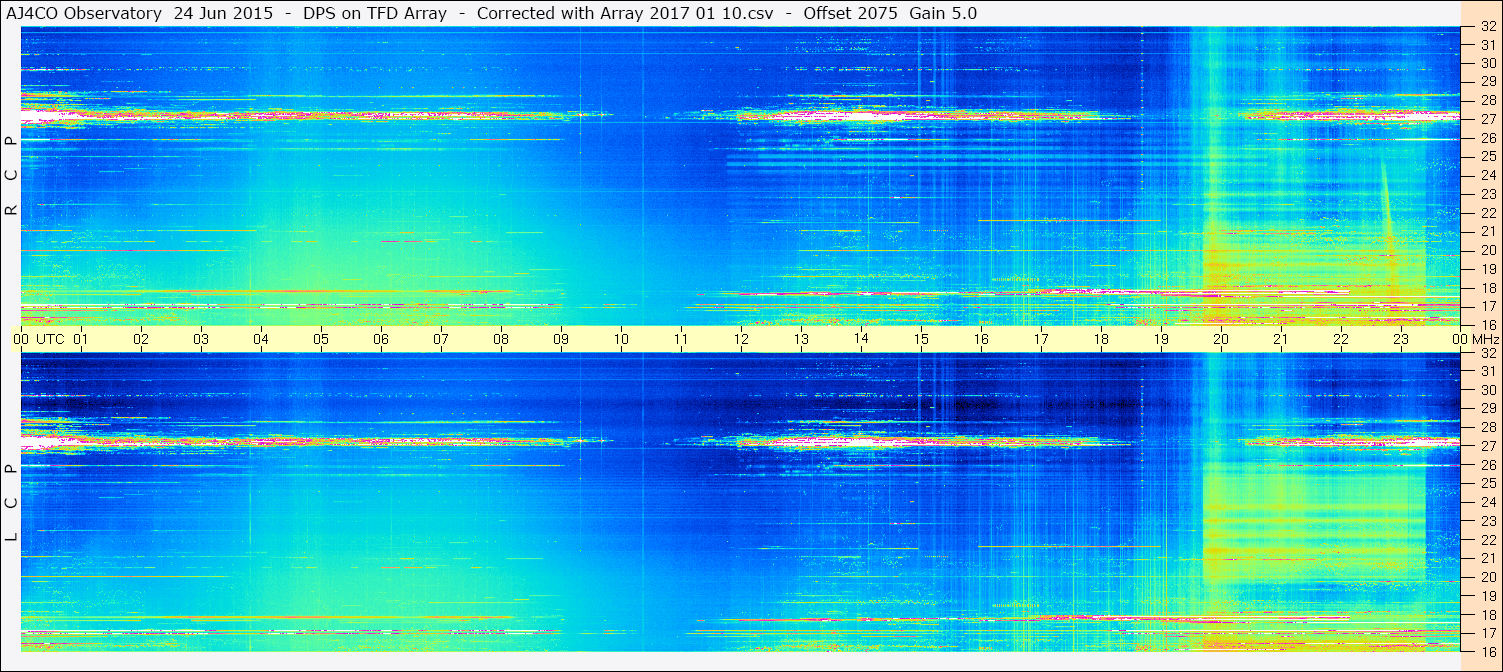Select the 01 hour marker

[x=81, y=339]
